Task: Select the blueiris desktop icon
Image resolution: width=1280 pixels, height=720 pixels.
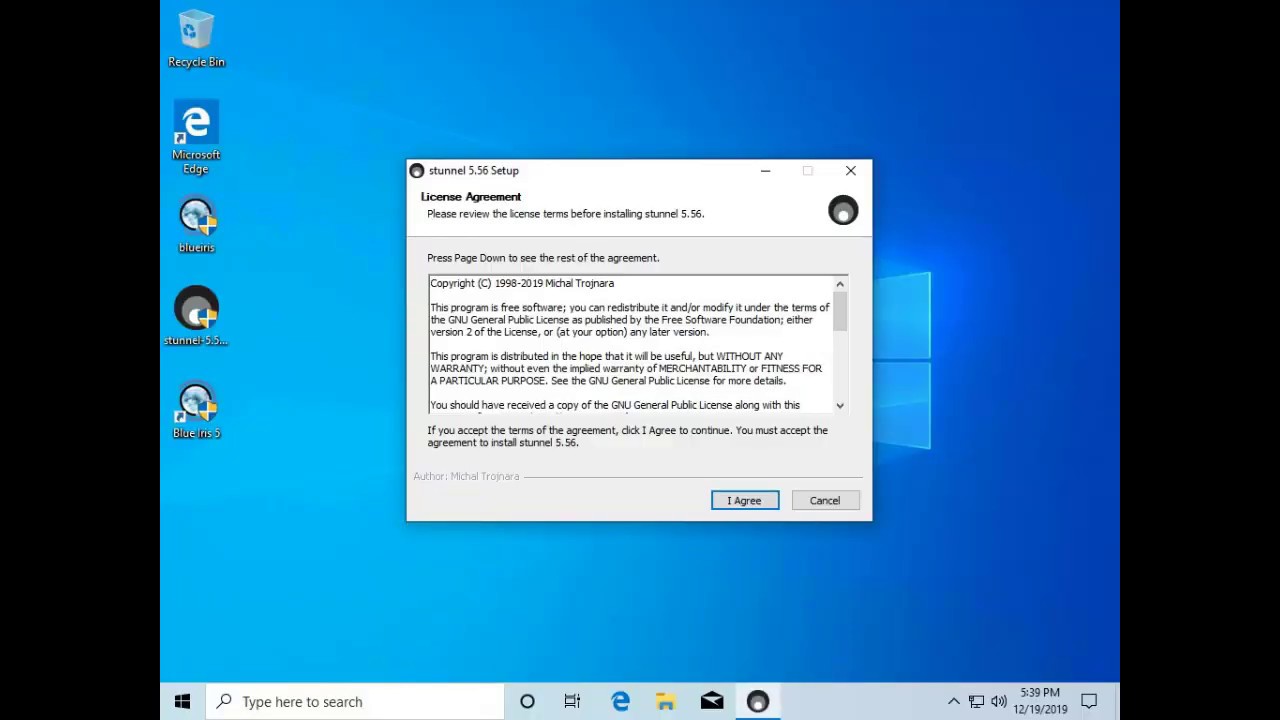Action: tap(196, 225)
